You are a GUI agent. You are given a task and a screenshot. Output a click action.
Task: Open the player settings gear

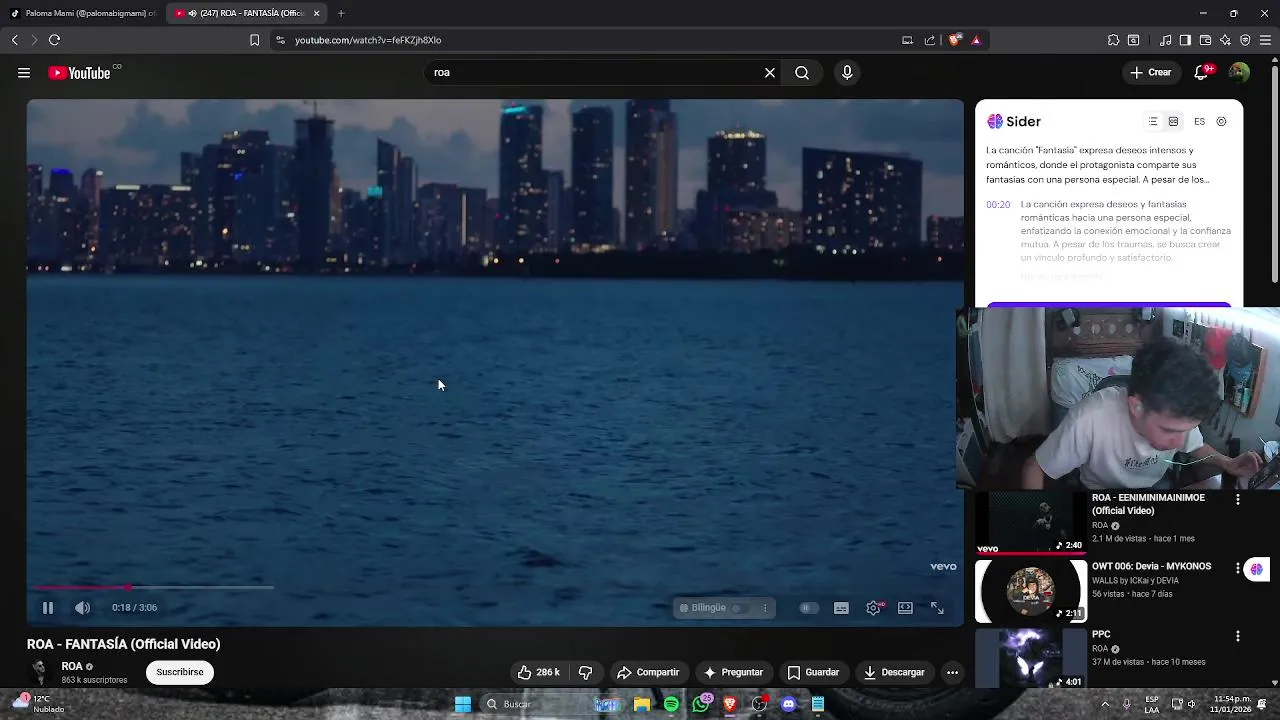tap(873, 608)
